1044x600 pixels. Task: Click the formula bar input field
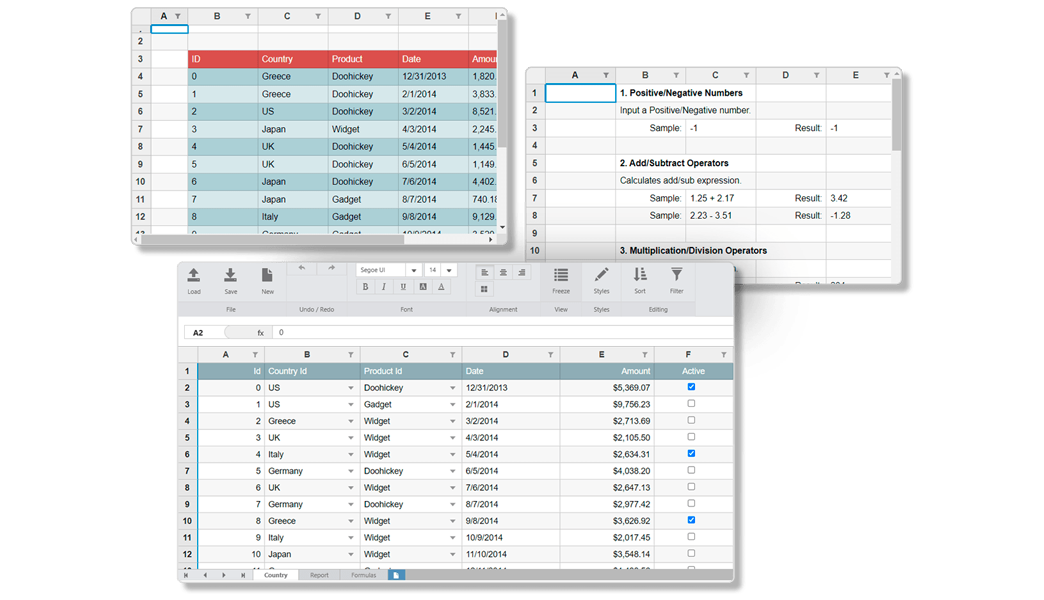[x=503, y=332]
